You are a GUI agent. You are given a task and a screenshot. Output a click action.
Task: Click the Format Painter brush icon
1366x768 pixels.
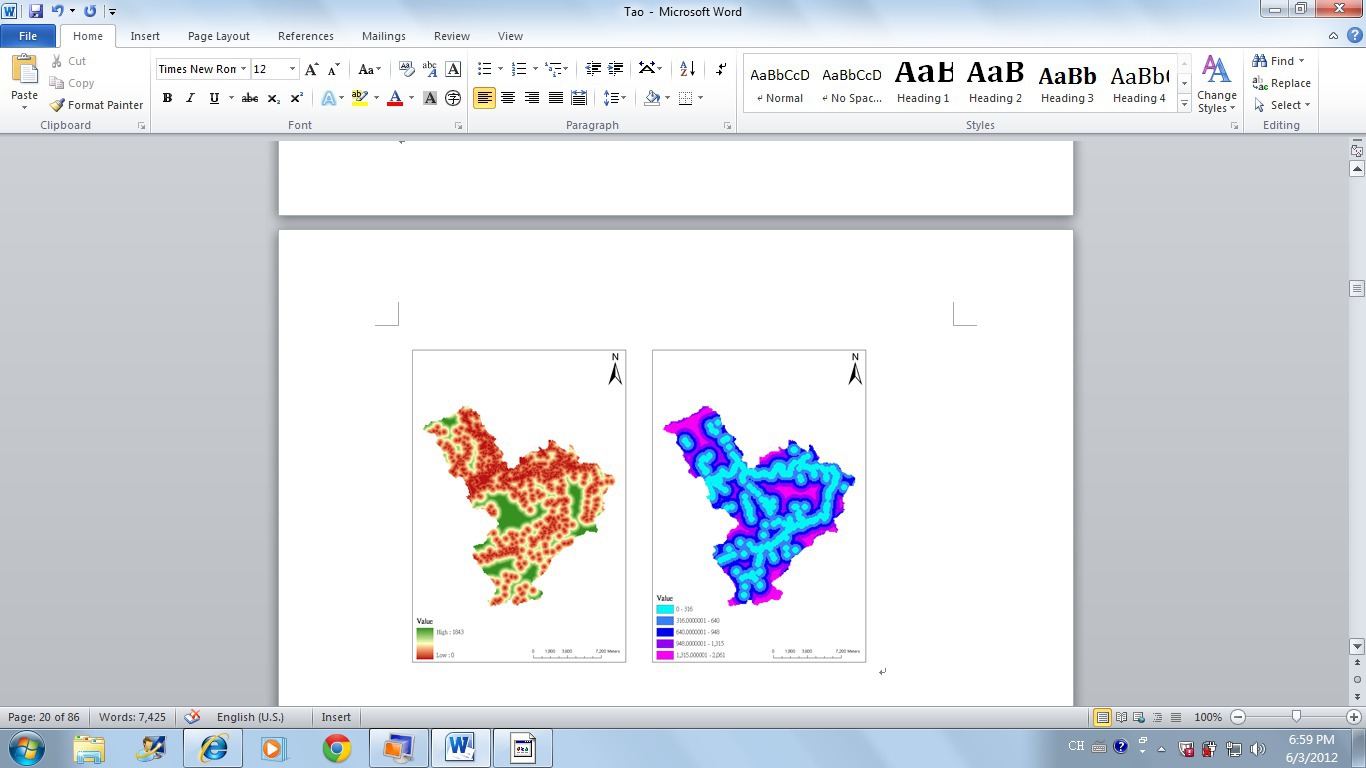(x=58, y=105)
